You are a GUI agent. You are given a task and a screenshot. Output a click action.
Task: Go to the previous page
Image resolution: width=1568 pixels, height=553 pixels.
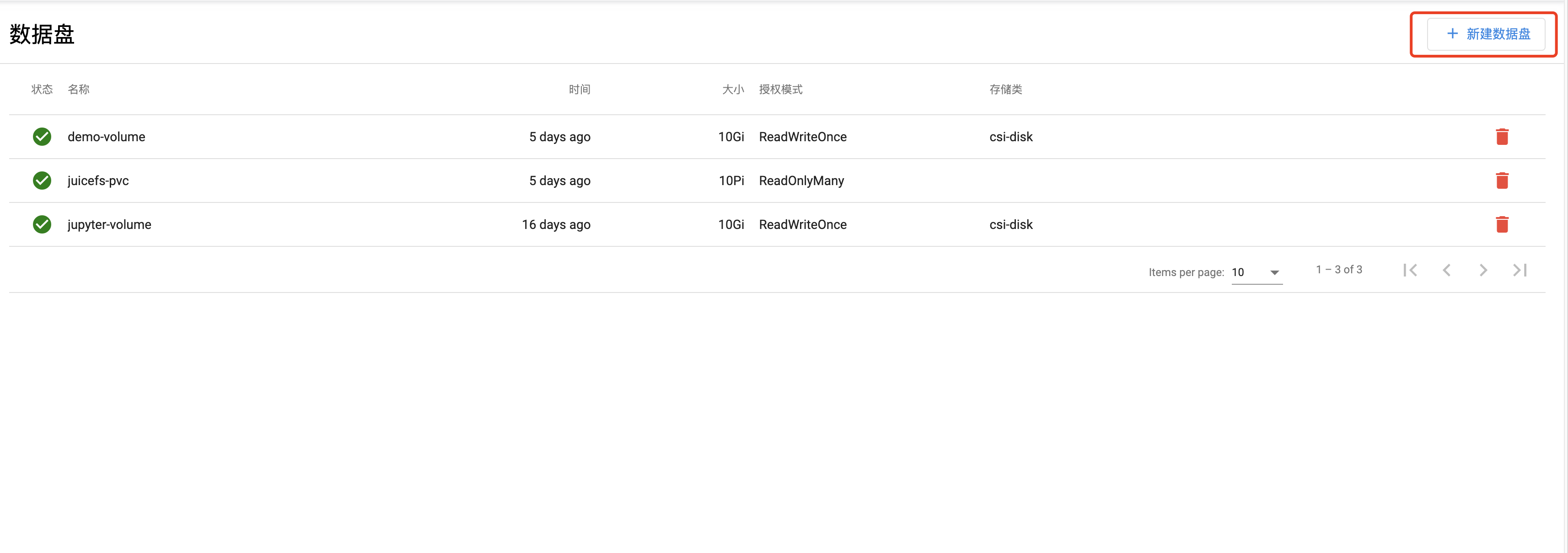click(1446, 270)
